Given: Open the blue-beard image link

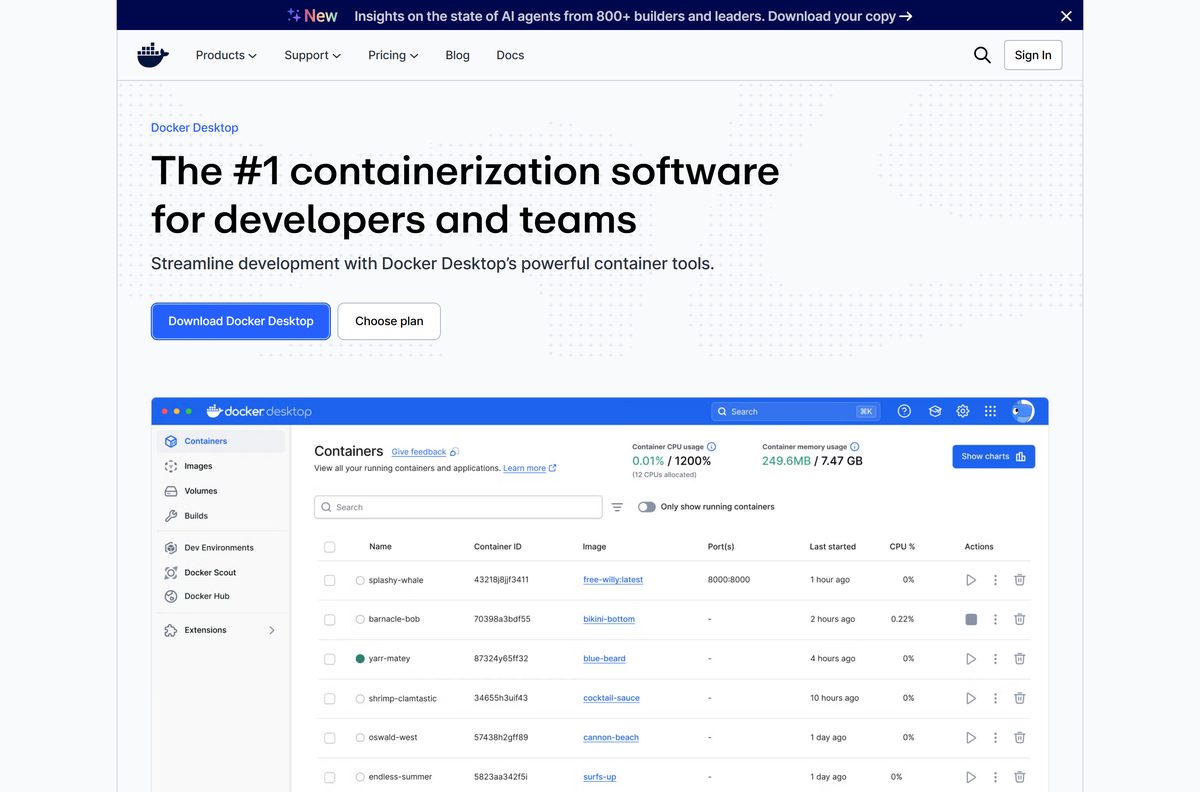Looking at the screenshot, I should 604,659.
